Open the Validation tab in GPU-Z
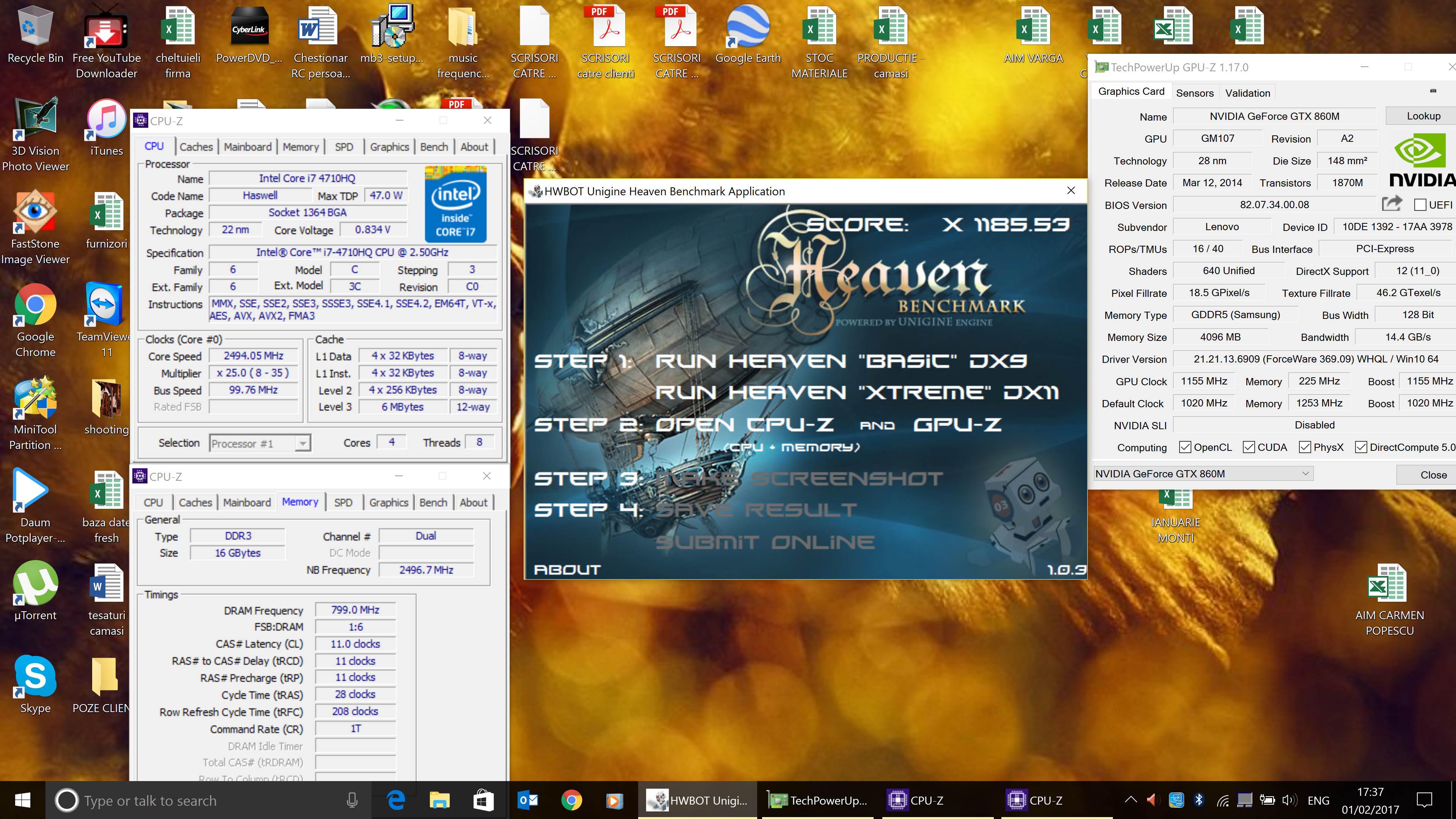Screen dimensions: 1456x819 [x=1247, y=93]
